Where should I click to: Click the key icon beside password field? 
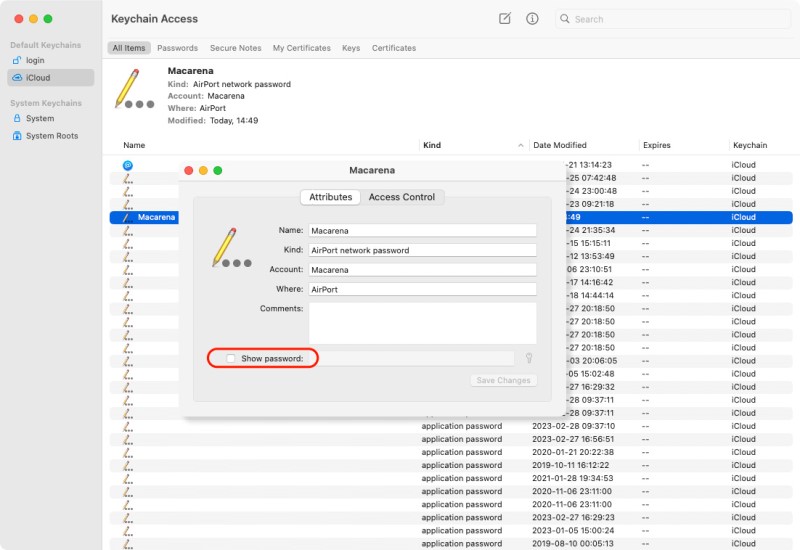pos(529,358)
